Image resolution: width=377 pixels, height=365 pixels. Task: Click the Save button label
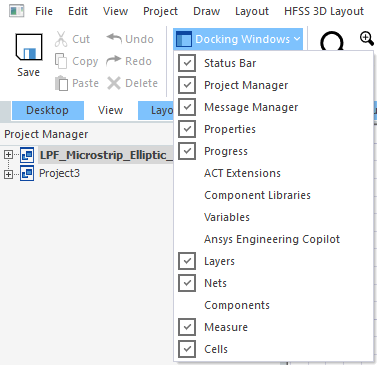(x=29, y=72)
